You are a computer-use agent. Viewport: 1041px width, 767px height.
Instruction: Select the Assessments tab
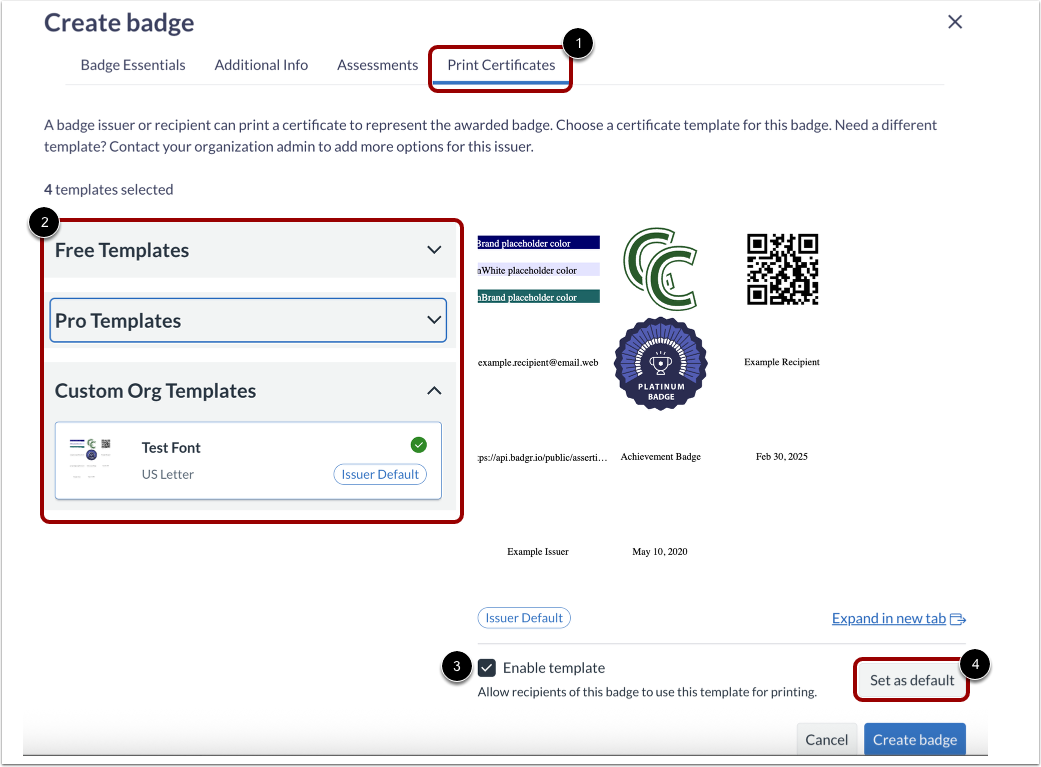point(377,64)
